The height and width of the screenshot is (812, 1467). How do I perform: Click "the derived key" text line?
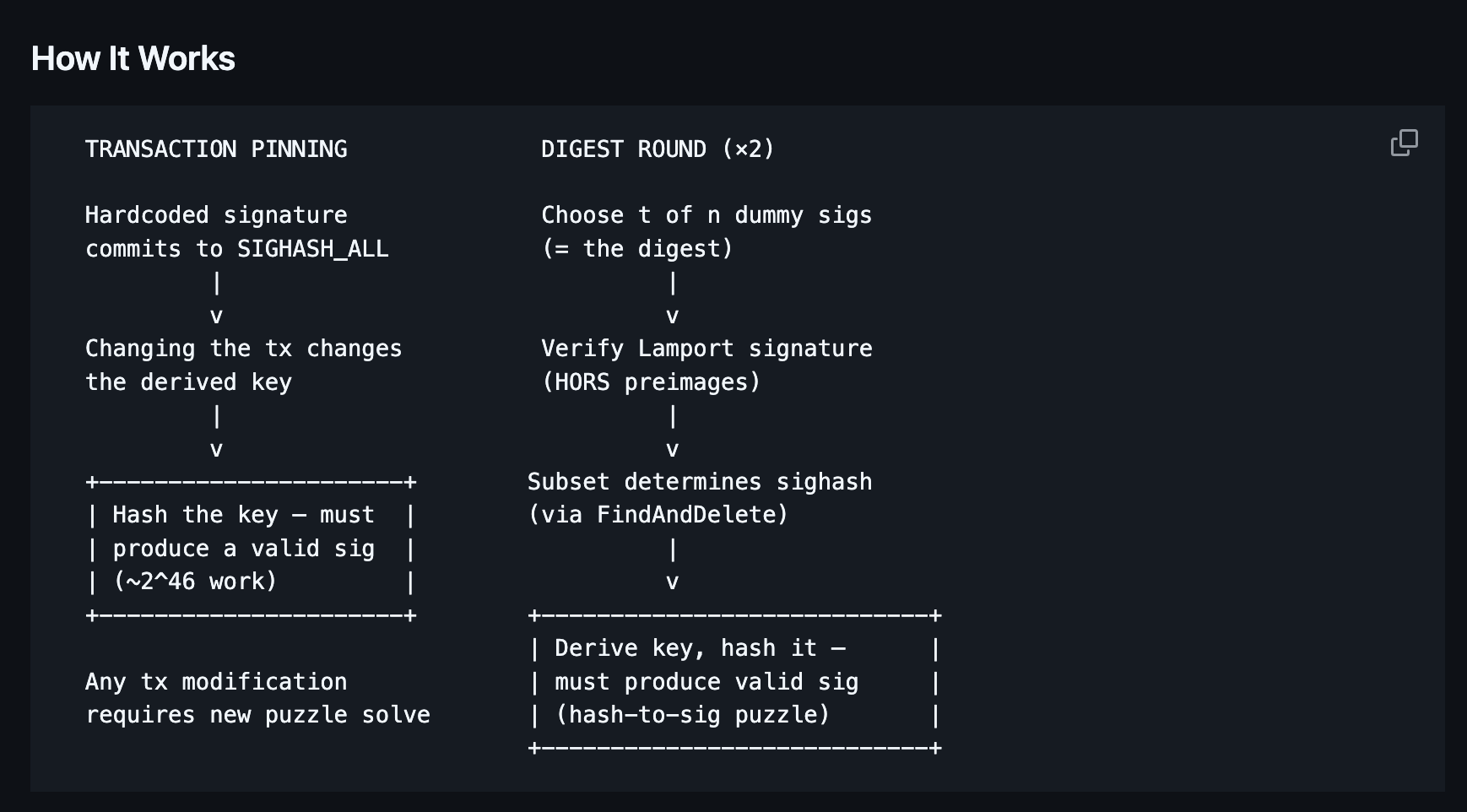coord(188,382)
